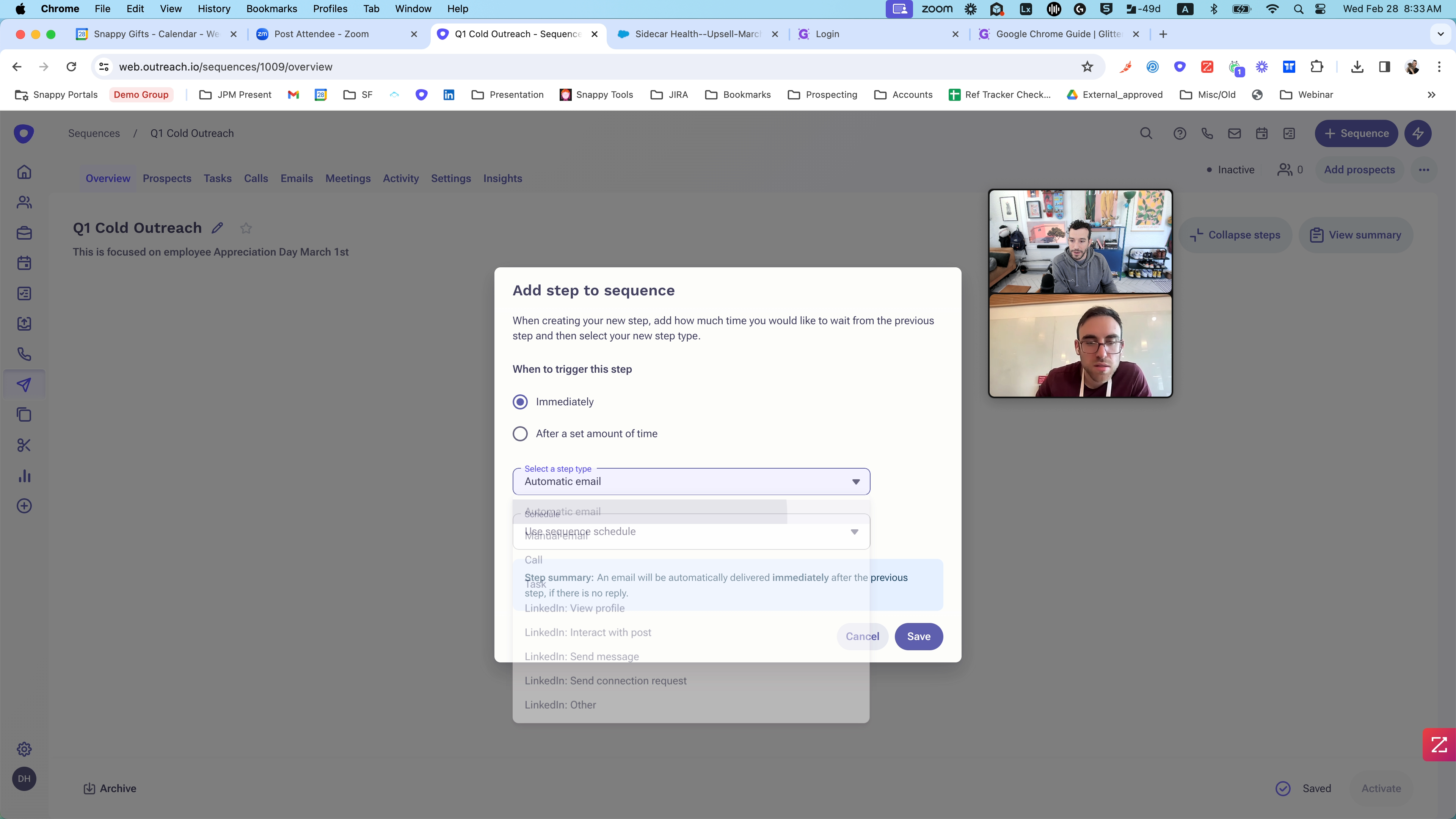Open Reports bar chart icon in sidebar
The width and height of the screenshot is (1456, 819).
pos(24,476)
